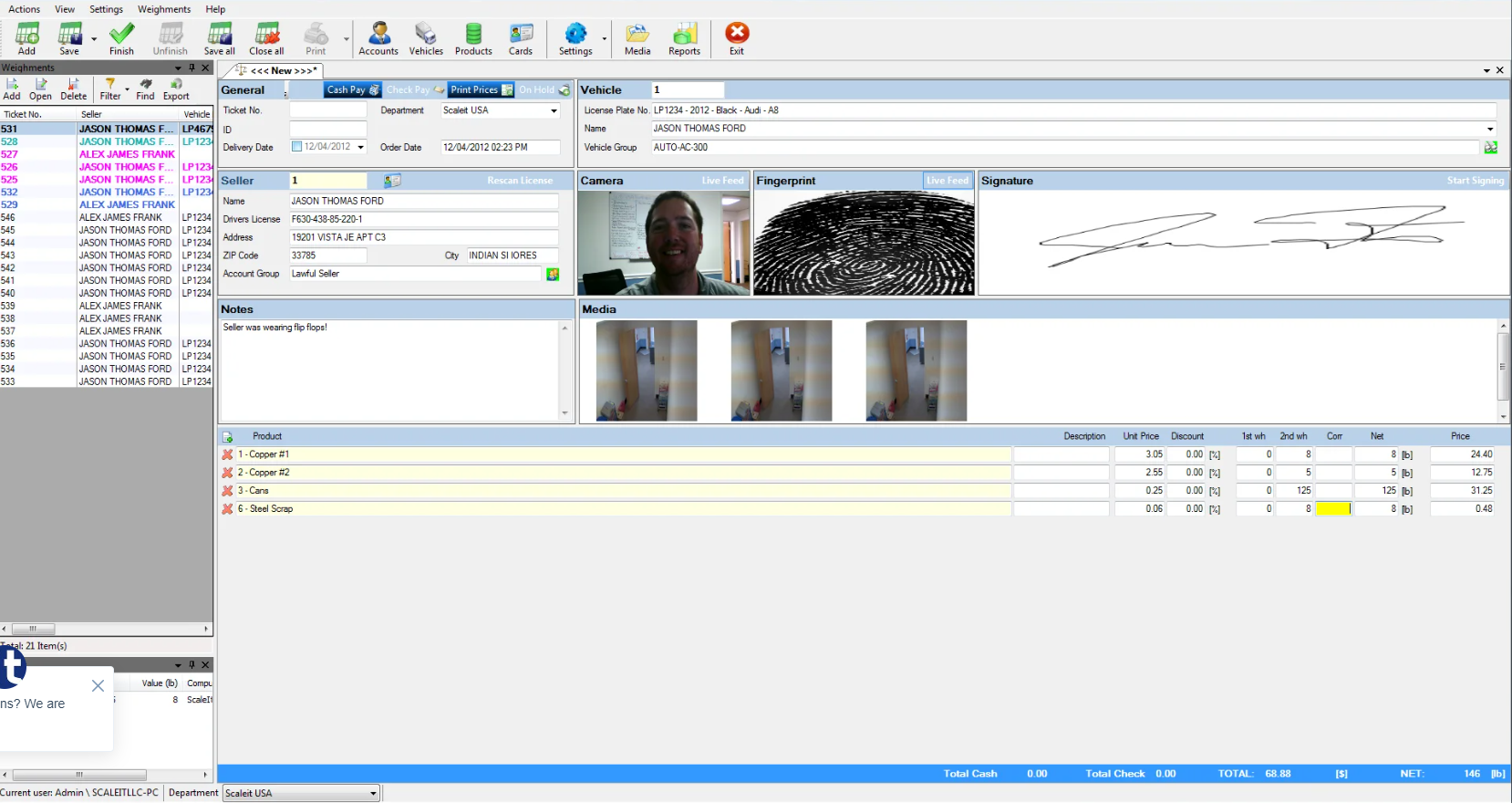1512x803 pixels.
Task: Expand the vehicle Name dropdown
Action: click(x=1490, y=129)
